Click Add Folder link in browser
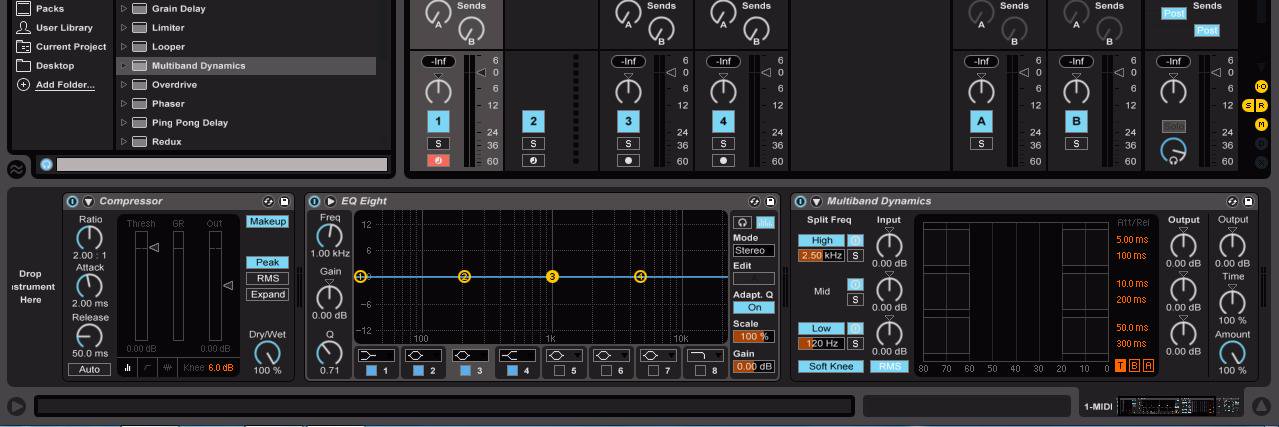Image resolution: width=1279 pixels, height=427 pixels. (65, 85)
